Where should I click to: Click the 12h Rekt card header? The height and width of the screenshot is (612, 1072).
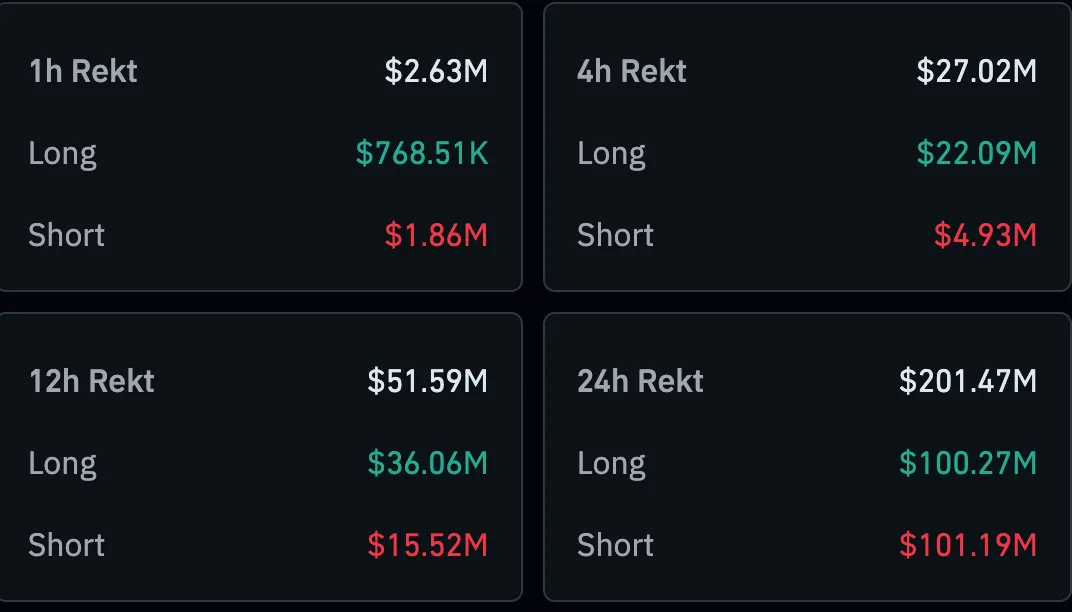click(x=91, y=381)
